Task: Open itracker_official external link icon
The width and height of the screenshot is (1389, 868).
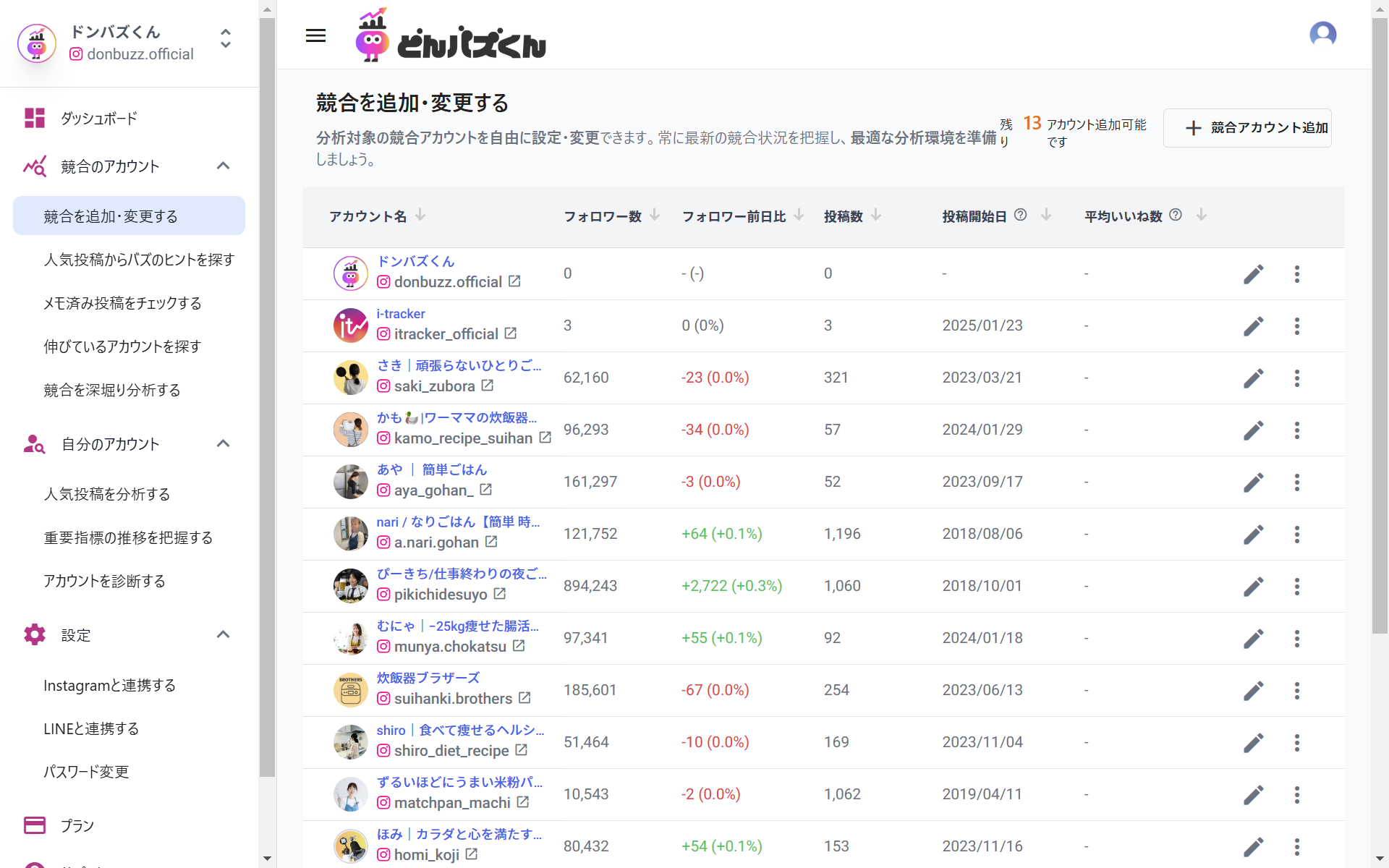Action: coord(511,333)
